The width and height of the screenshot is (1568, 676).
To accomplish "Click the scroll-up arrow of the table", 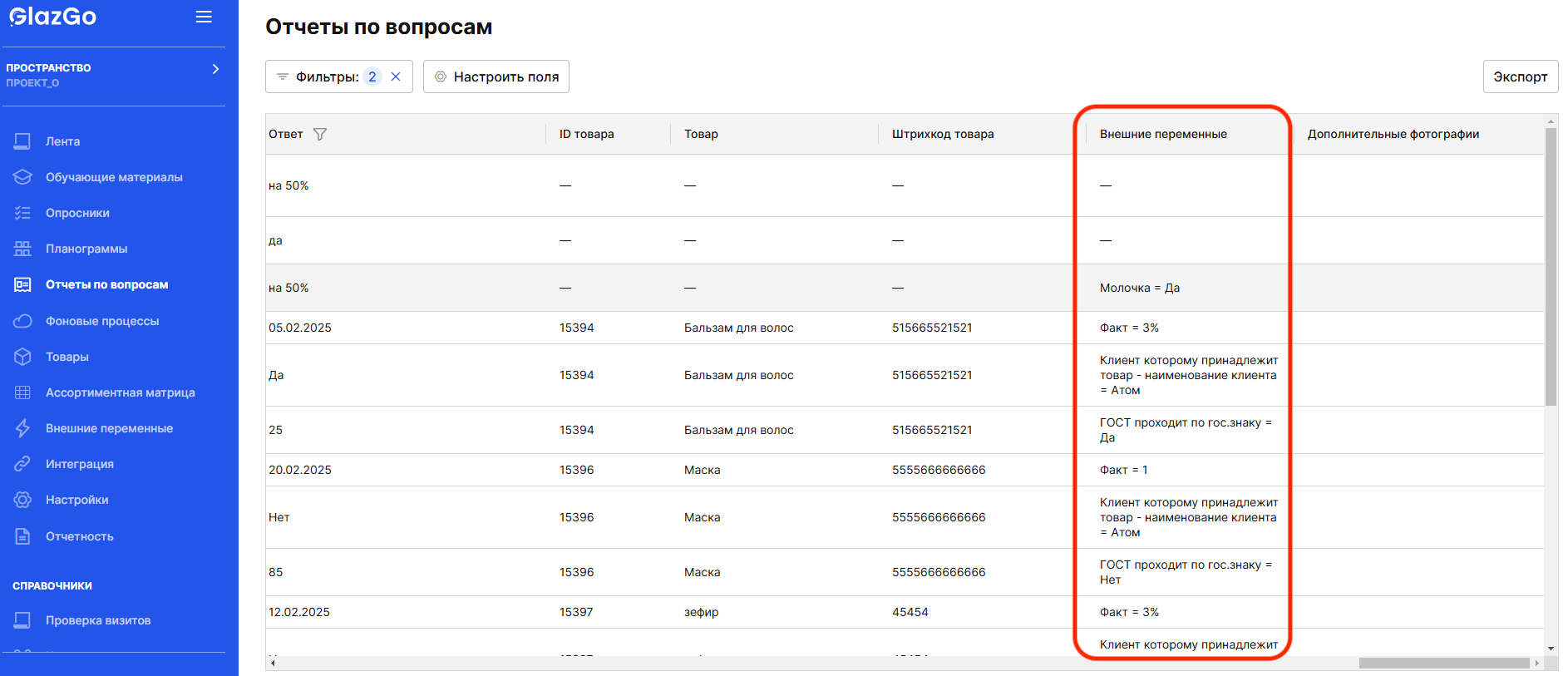I will [1551, 121].
